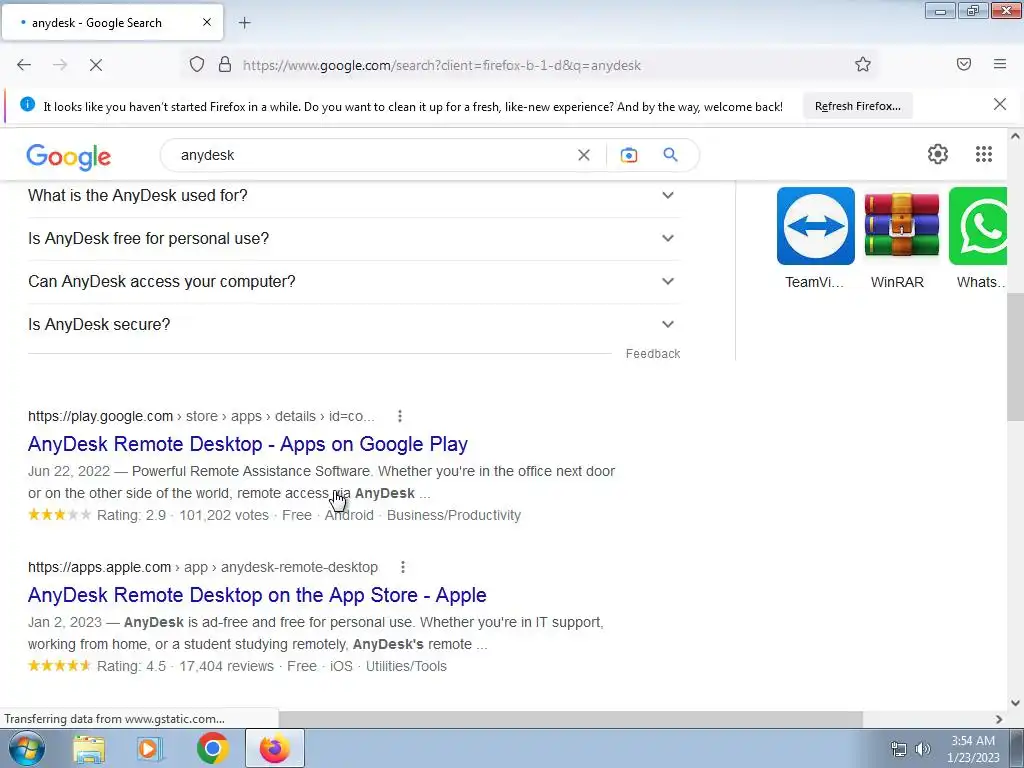Screen dimensions: 1024x768
Task: Click the 'Rating: 2.9' text
Action: pos(131,515)
